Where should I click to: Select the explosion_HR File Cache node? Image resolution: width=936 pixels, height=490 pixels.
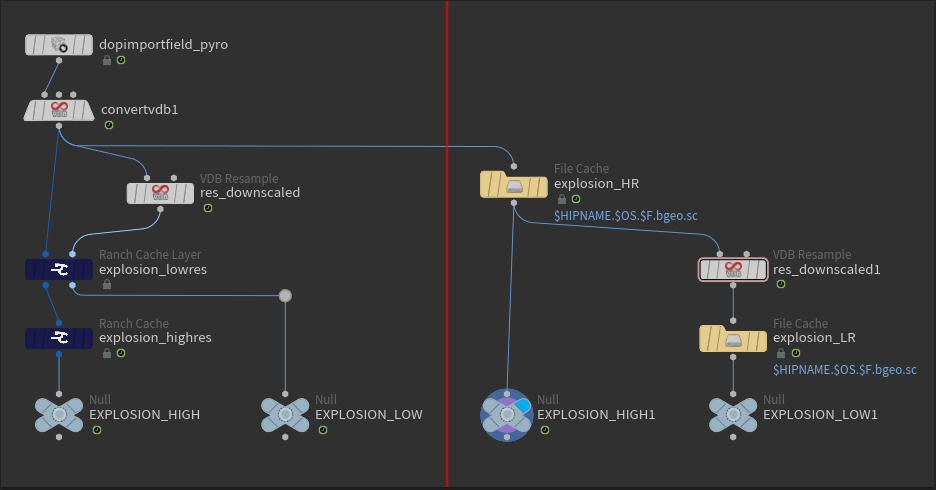click(x=513, y=184)
